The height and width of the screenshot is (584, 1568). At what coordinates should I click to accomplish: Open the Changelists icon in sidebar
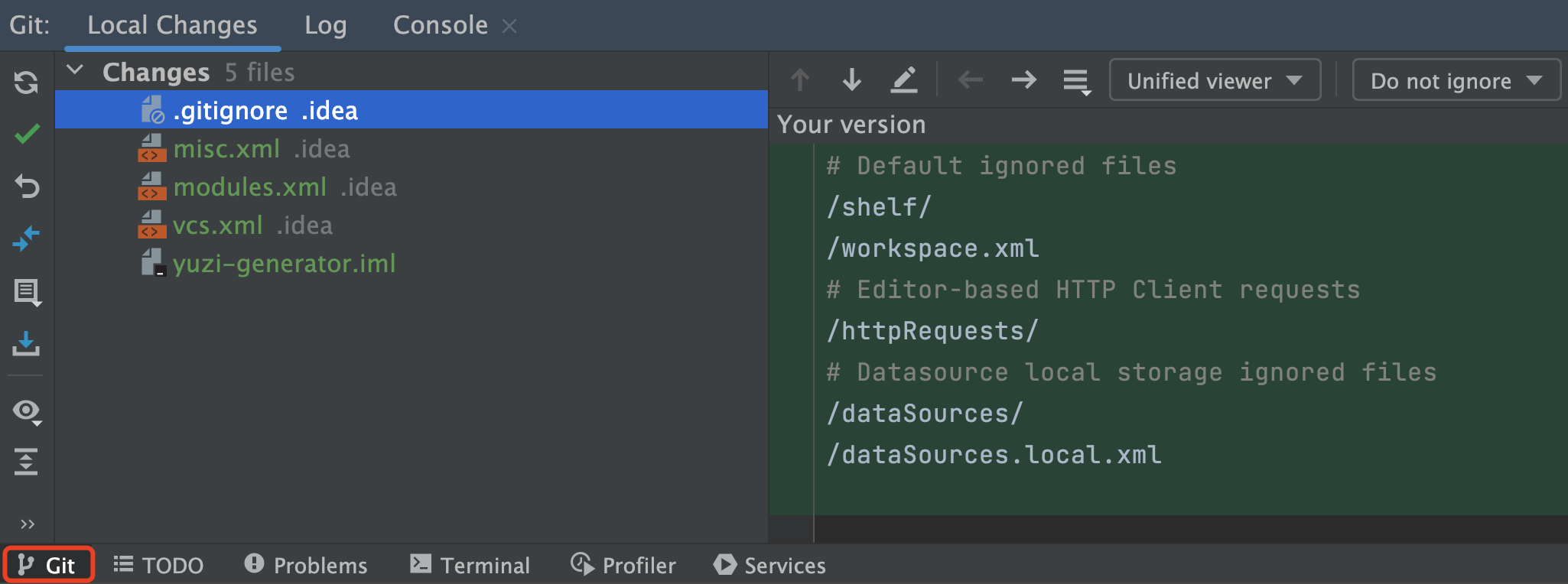click(x=27, y=292)
